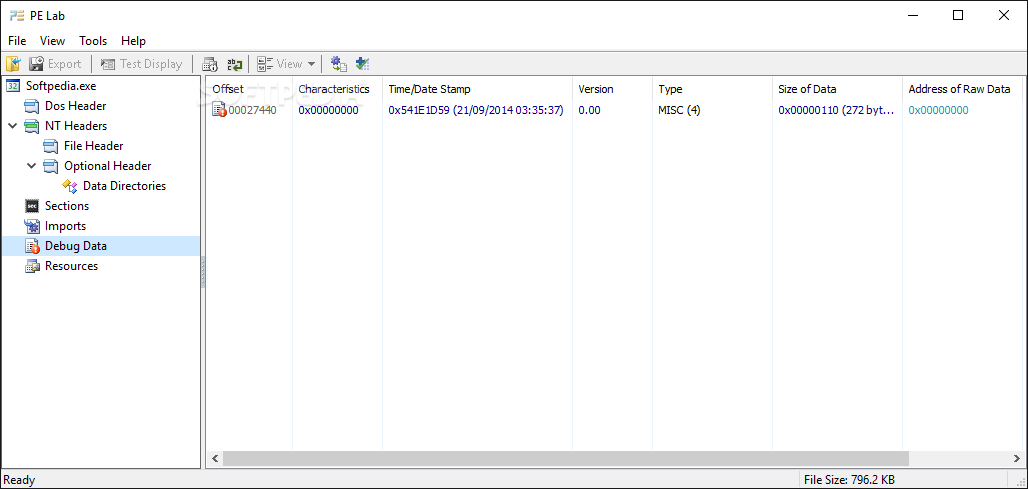The width and height of the screenshot is (1028, 489).
Task: Click the cyan raw data address value
Action: click(938, 110)
